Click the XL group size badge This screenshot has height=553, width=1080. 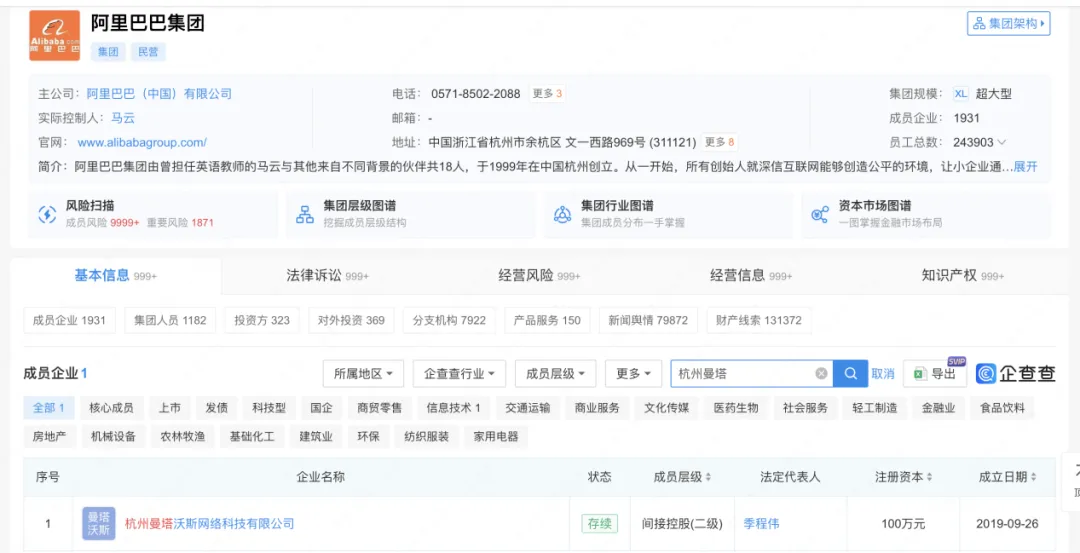(961, 94)
